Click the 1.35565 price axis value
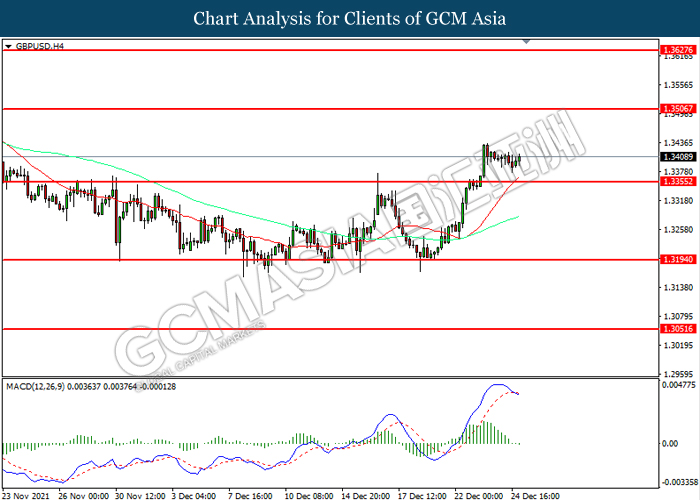 coord(679,85)
